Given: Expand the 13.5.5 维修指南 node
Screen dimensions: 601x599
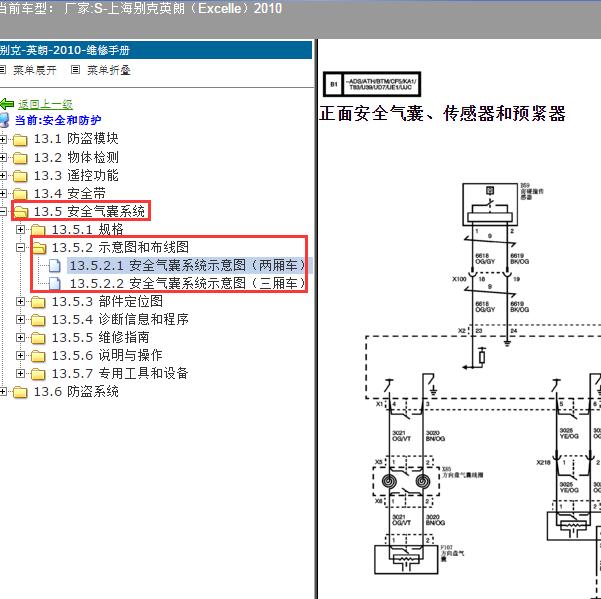Looking at the screenshot, I should tap(20, 338).
